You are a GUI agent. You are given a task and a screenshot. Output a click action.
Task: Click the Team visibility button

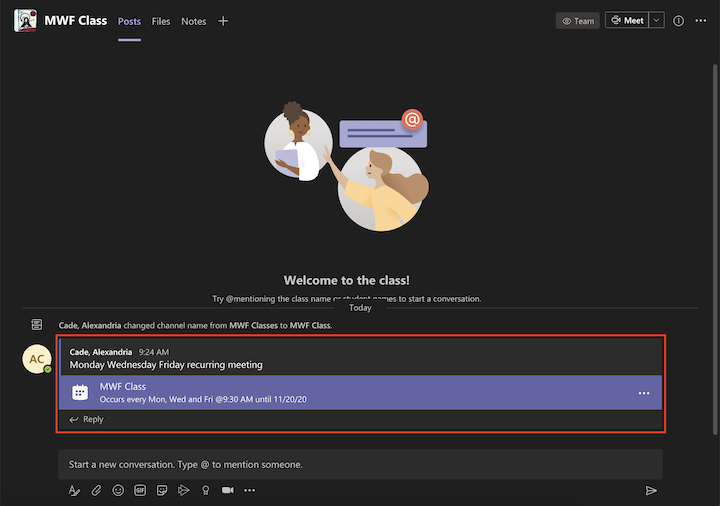click(578, 21)
